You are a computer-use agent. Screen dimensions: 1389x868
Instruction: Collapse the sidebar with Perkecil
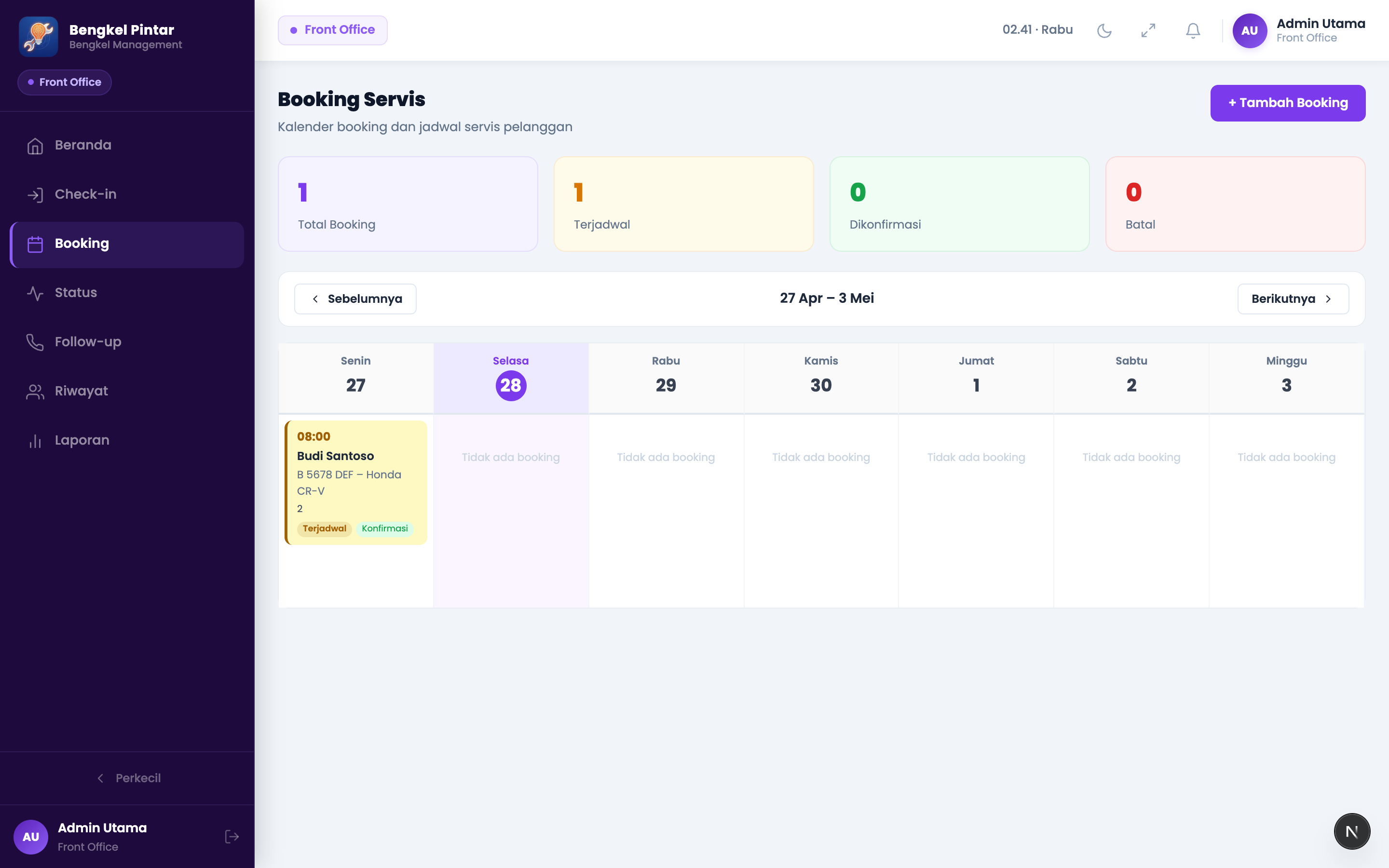127,778
